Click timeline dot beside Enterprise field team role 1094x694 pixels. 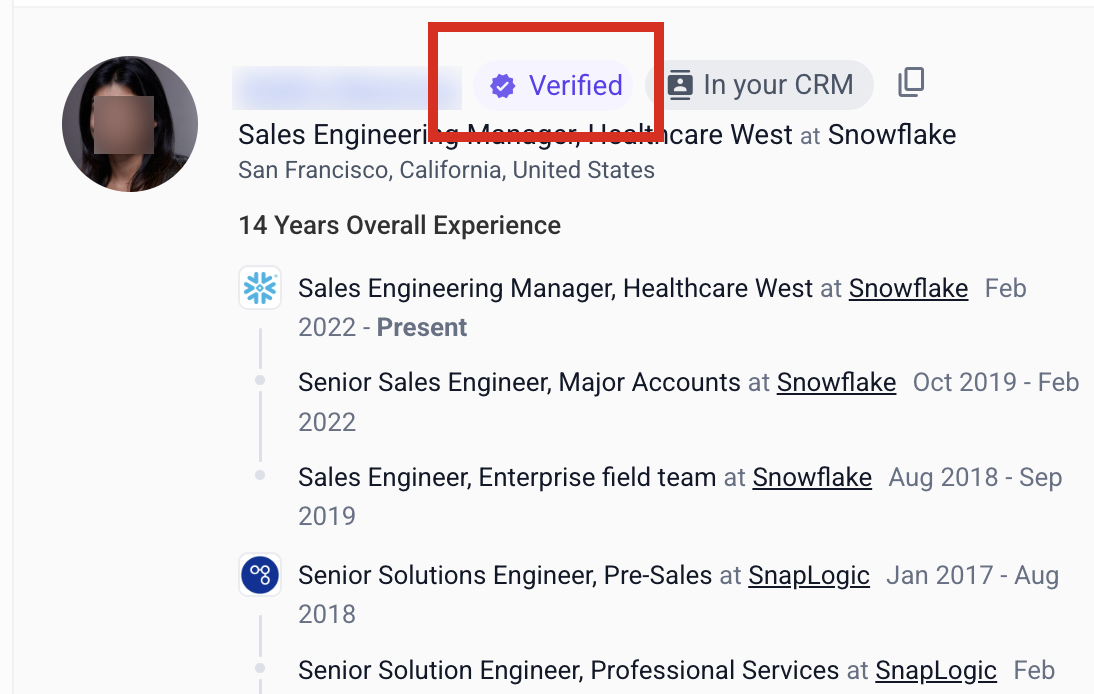(x=260, y=476)
